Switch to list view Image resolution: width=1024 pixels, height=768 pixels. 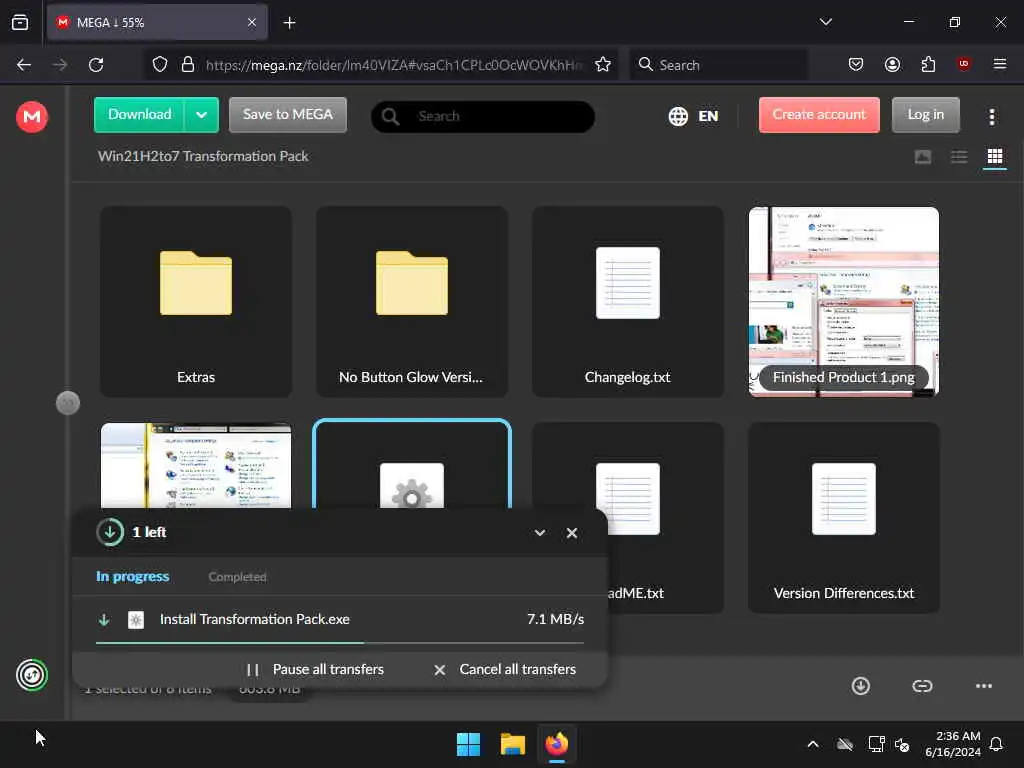(959, 157)
